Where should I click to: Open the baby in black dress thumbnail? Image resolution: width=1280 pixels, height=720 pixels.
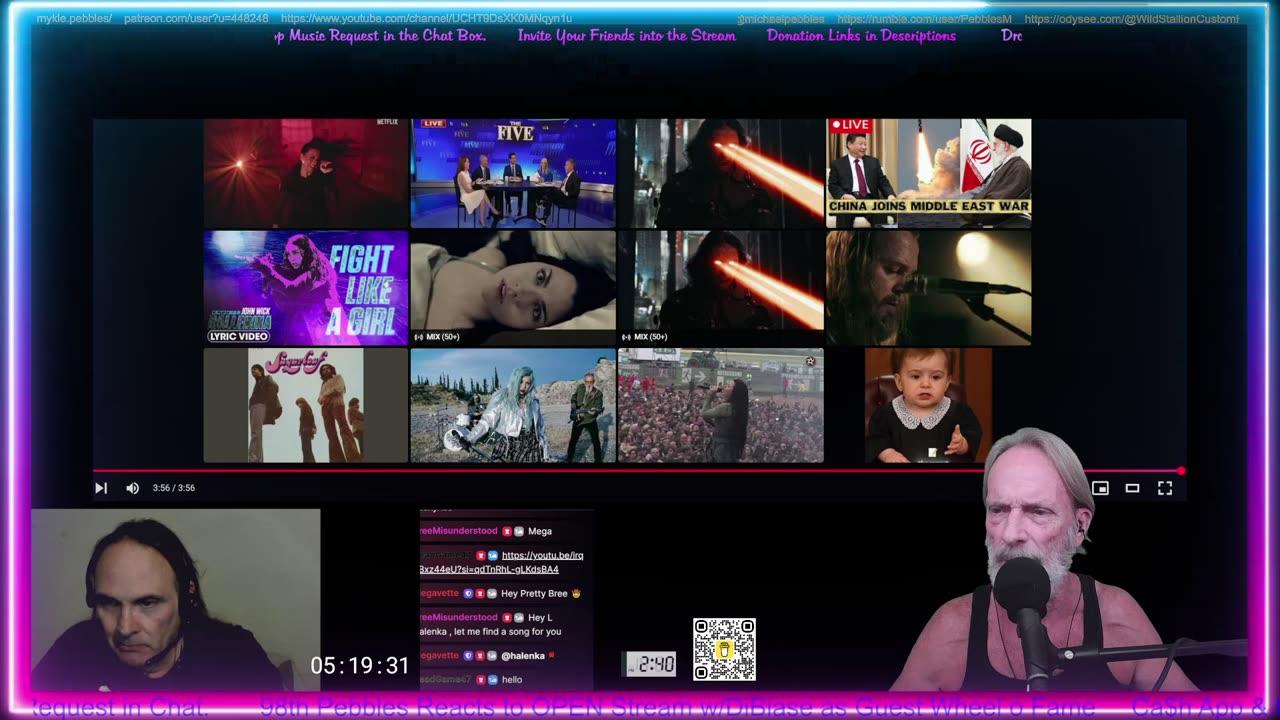tap(928, 405)
